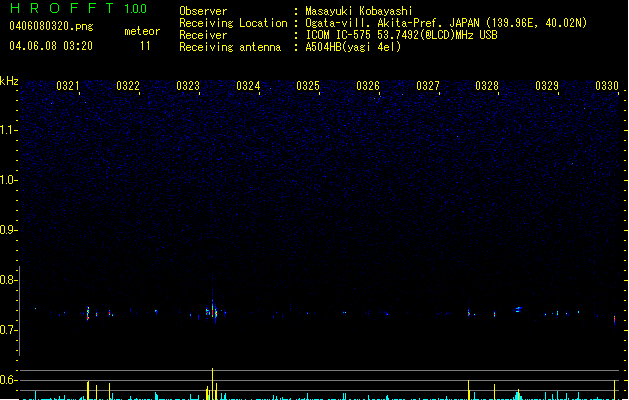Viewport: 629px width, 400px height.
Task: Click the cyan echo blob after 0328
Action: point(518,309)
